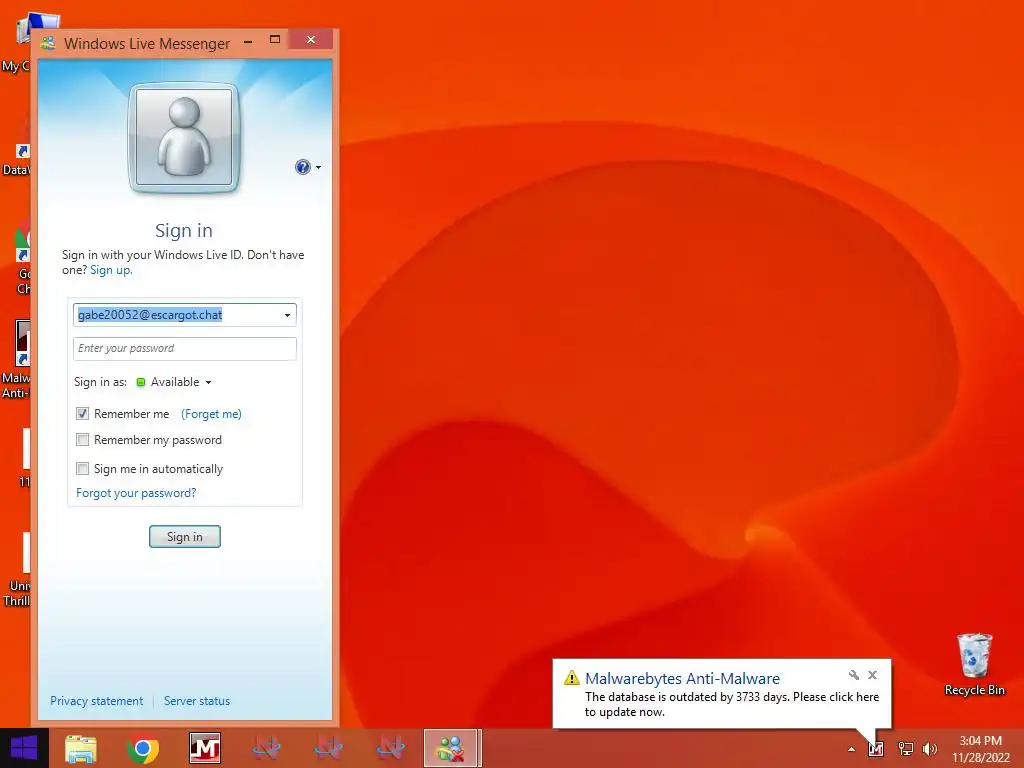This screenshot has width=1024, height=768.
Task: Enable Sign me in automatically
Action: coord(82,468)
